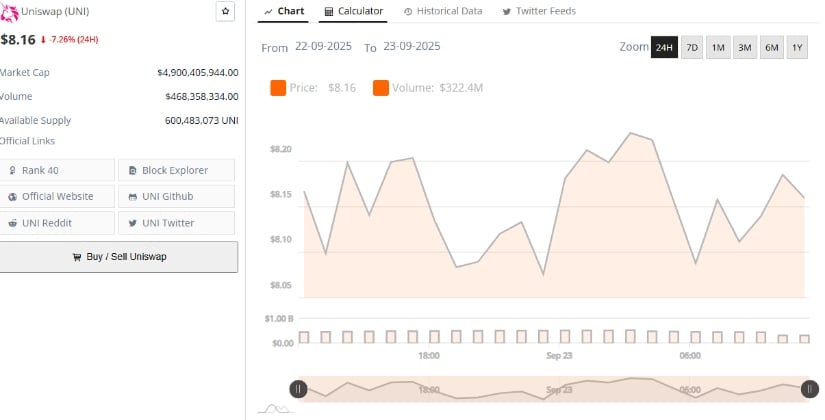The image size is (825, 420).
Task: Click the shopping cart icon on Buy / Sell button
Action: [x=77, y=257]
